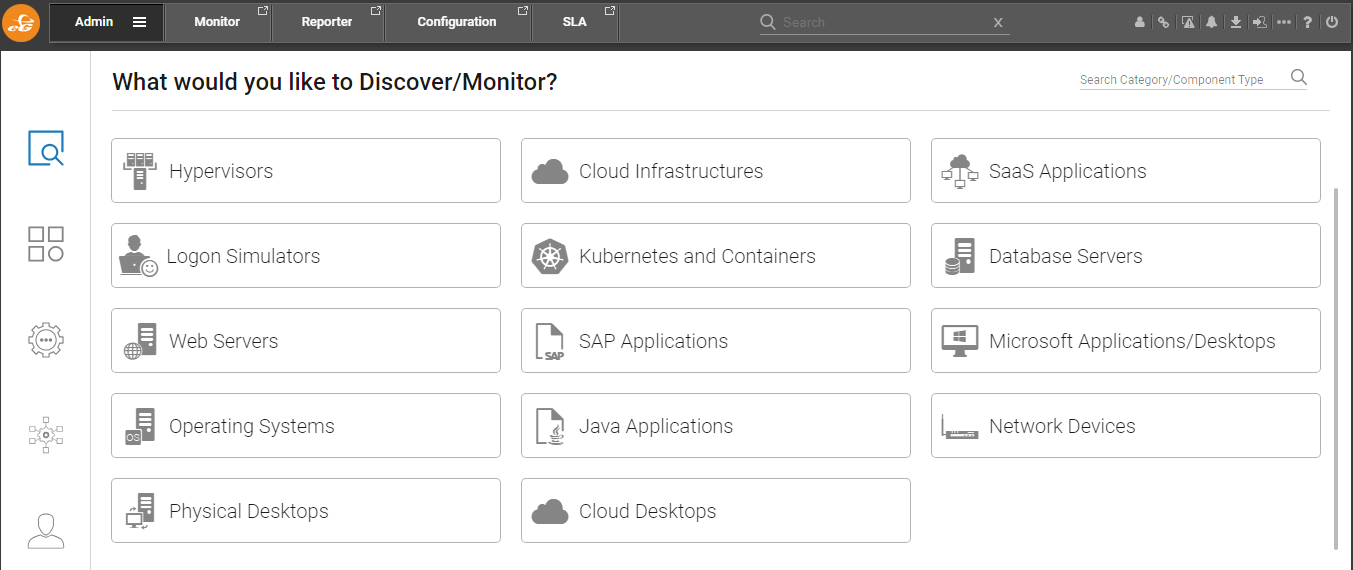1353x570 pixels.
Task: Choose the Cloud Infrastructures category
Action: [716, 171]
